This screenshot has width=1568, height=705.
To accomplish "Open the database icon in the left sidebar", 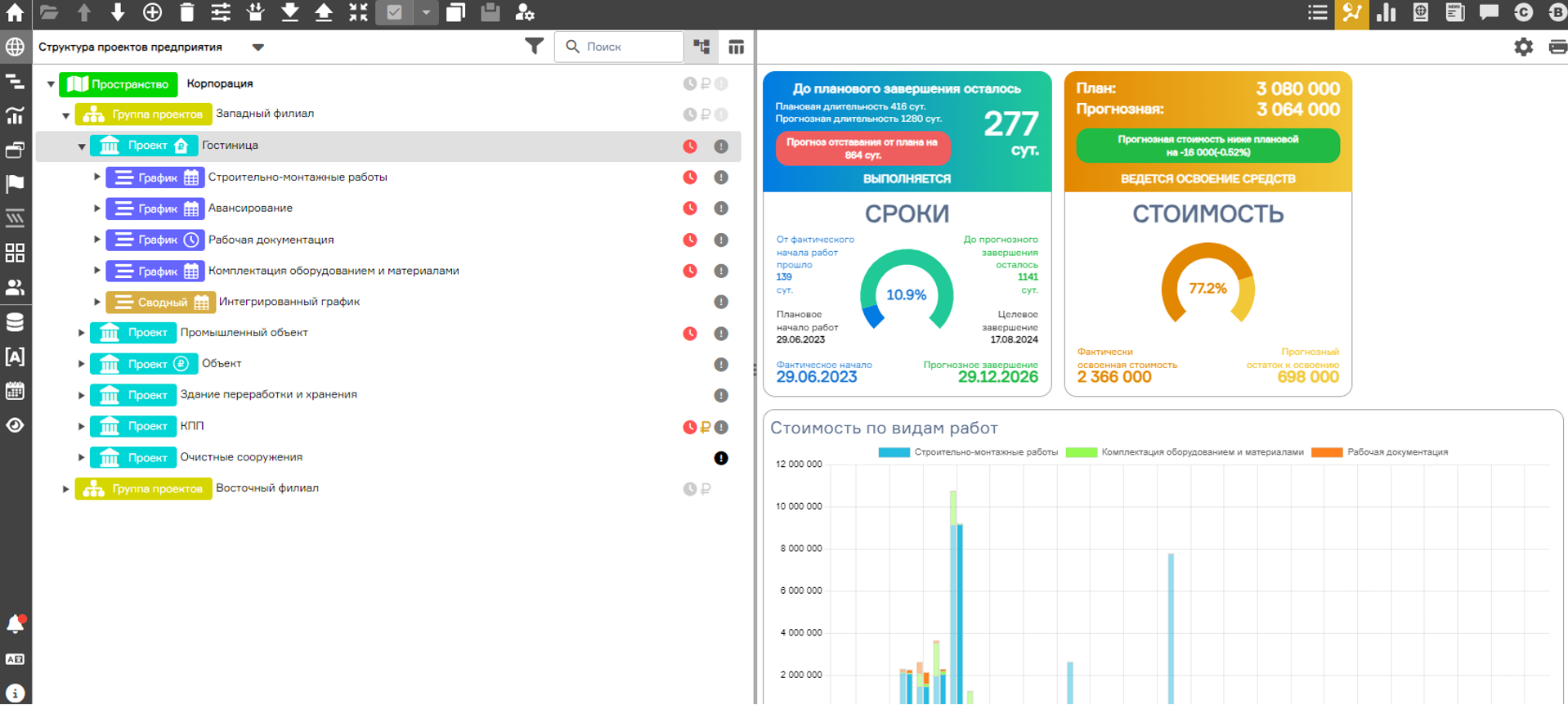I will tap(15, 322).
